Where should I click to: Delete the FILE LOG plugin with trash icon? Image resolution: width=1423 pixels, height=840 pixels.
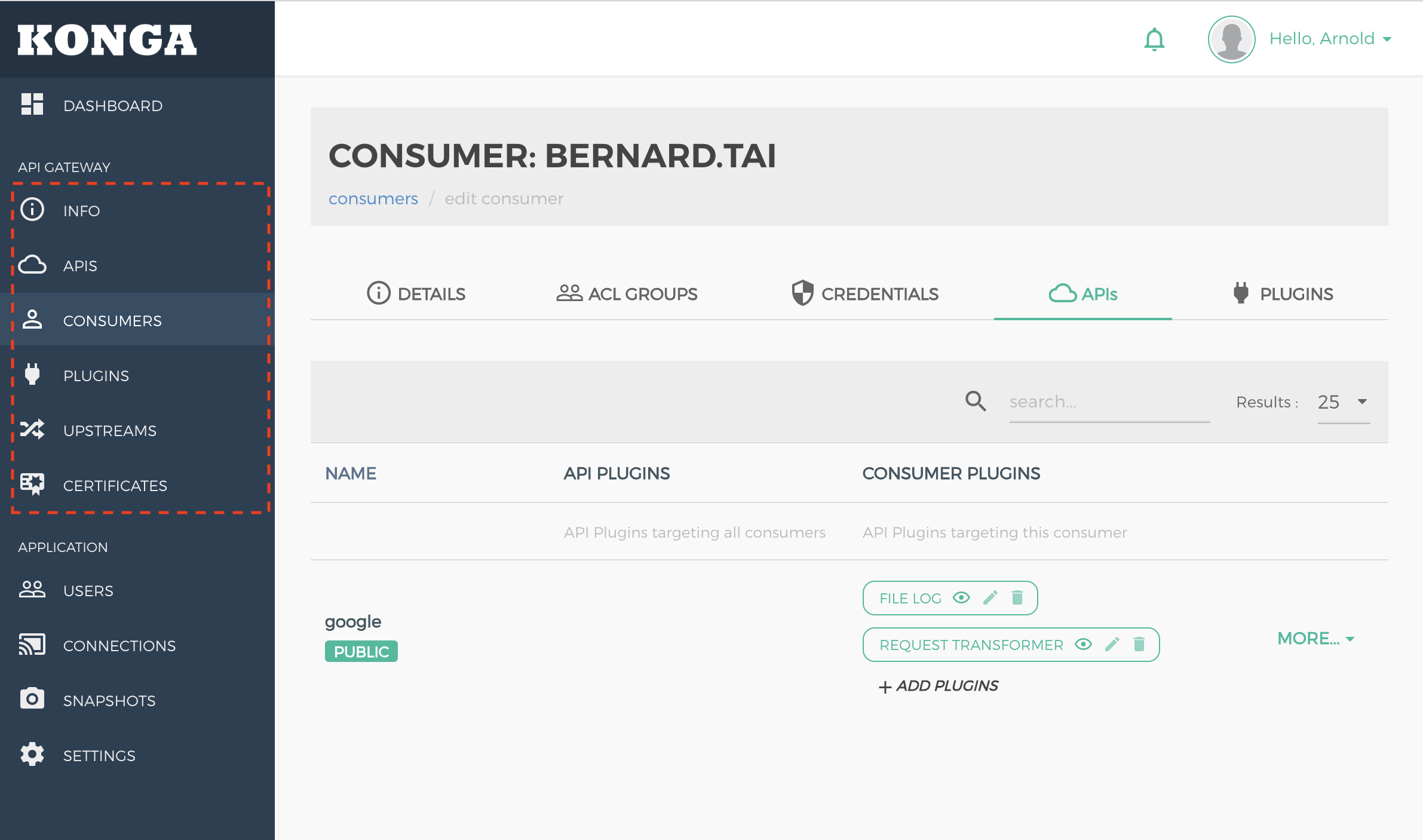[1017, 597]
